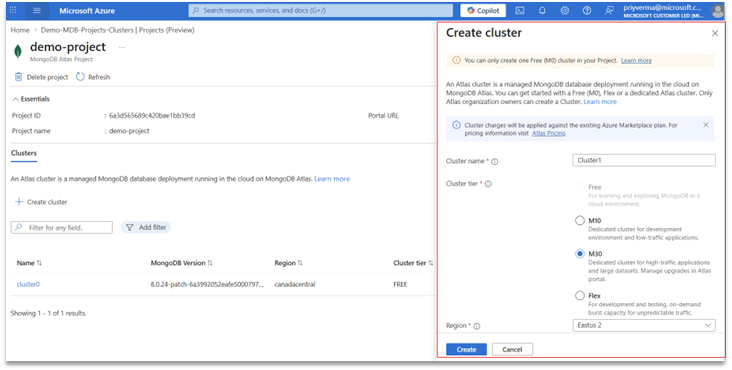Sort by Region column
The image size is (732, 370).
[288, 263]
